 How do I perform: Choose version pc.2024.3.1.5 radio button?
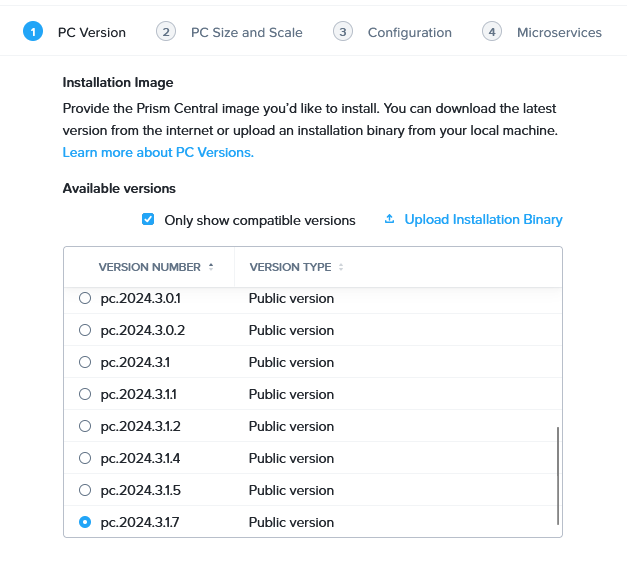click(x=84, y=490)
